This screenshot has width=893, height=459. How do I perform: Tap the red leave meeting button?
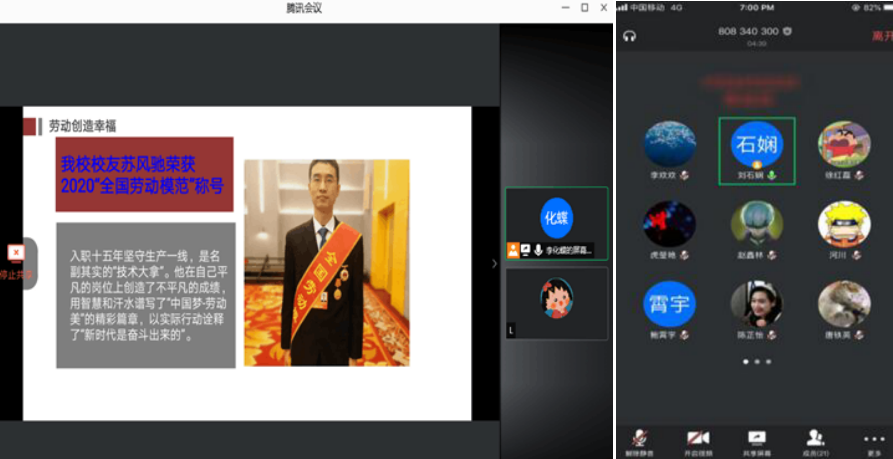coord(881,35)
